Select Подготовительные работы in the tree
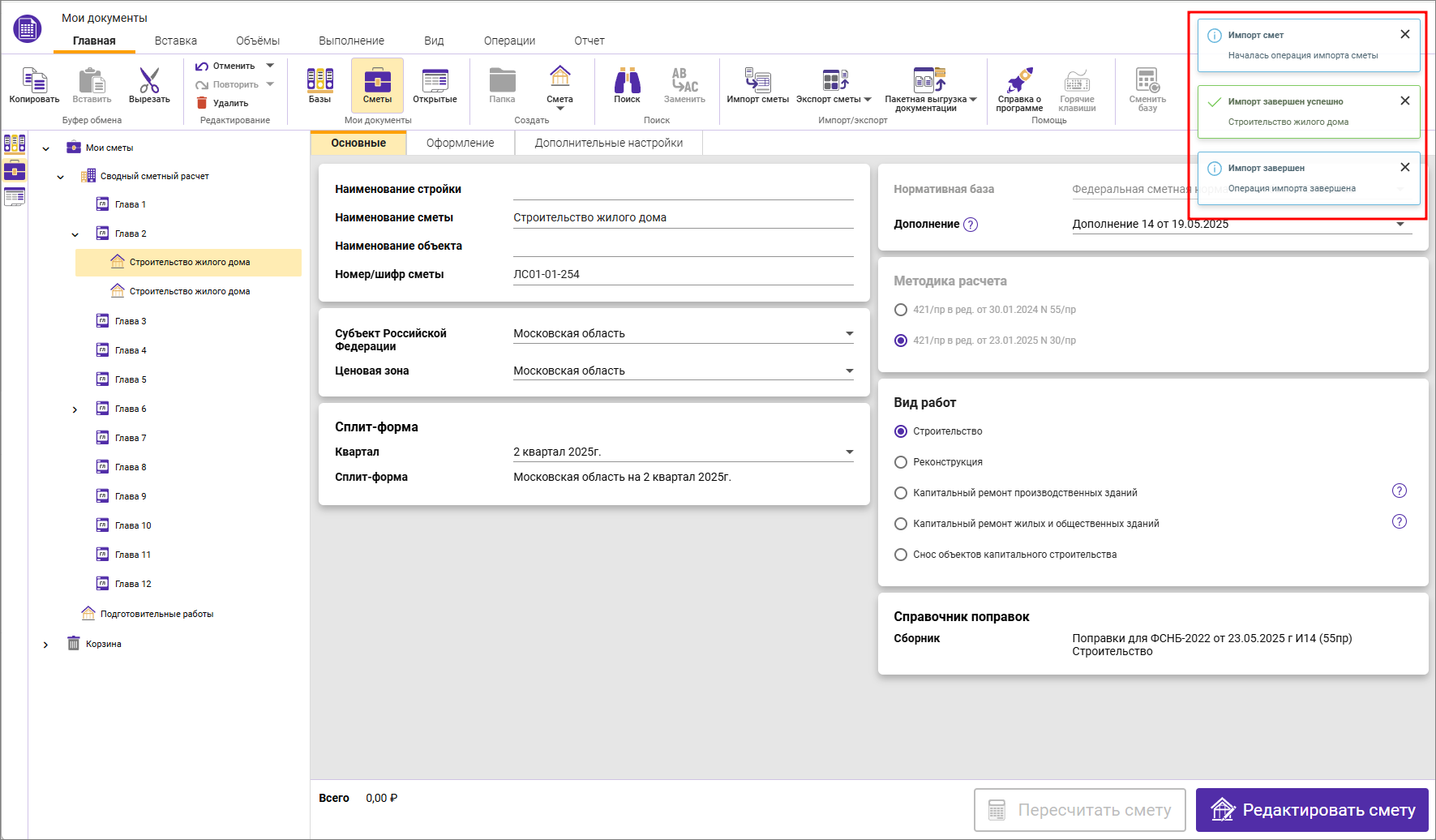The height and width of the screenshot is (840, 1436). (156, 614)
